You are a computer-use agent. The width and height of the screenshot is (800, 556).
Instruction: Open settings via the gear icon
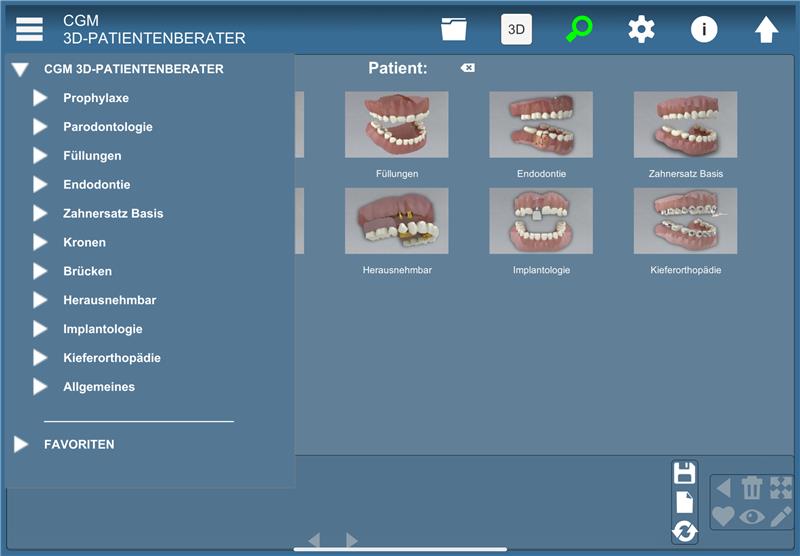641,29
